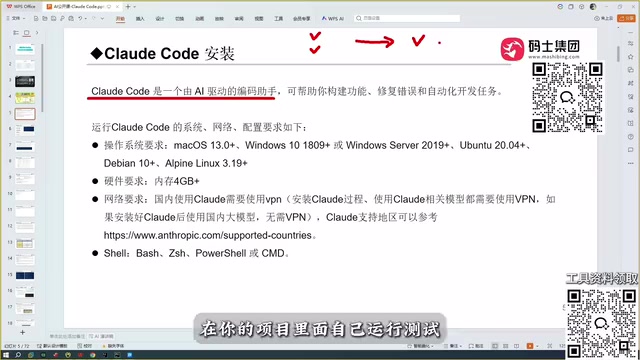Select slide 15 thumbnail
Image resolution: width=640 pixels, height=360 pixels.
click(25, 276)
